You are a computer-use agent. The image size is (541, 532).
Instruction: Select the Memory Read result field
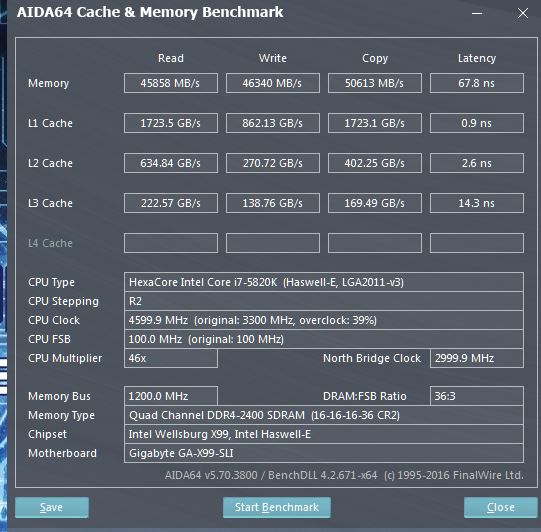(x=171, y=83)
